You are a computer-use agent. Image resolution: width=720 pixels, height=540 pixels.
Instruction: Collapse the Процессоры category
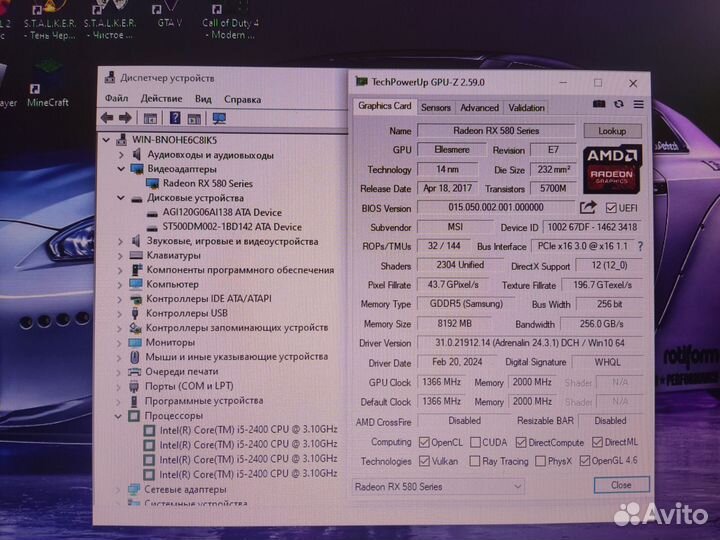click(118, 416)
